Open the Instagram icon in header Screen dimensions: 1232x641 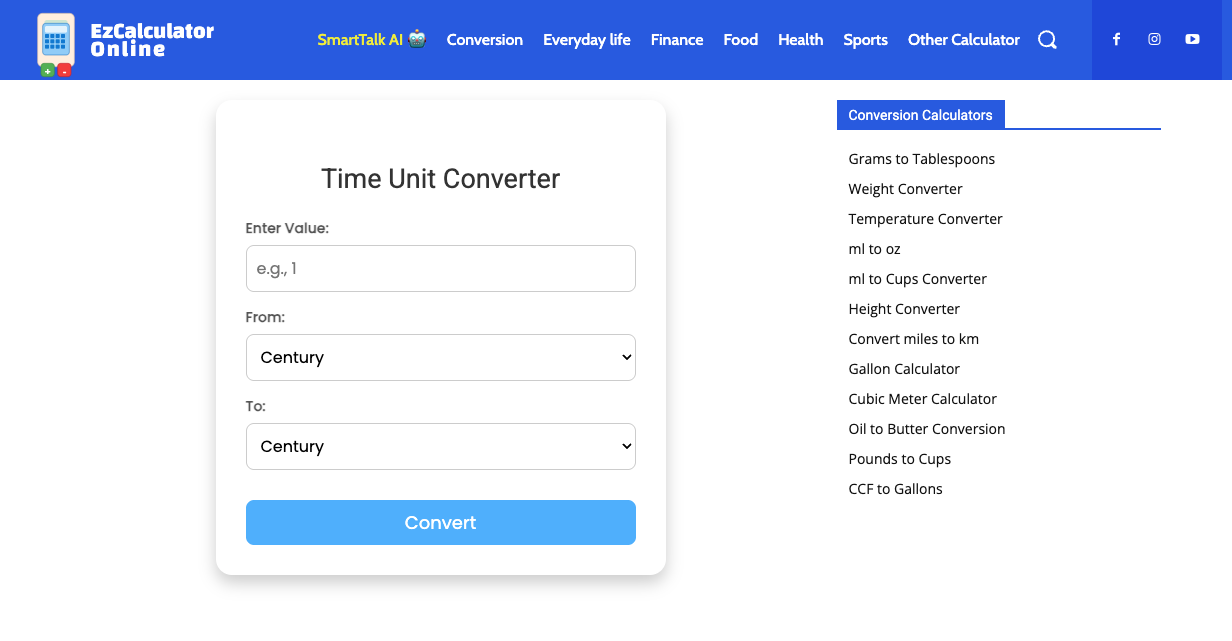1154,39
